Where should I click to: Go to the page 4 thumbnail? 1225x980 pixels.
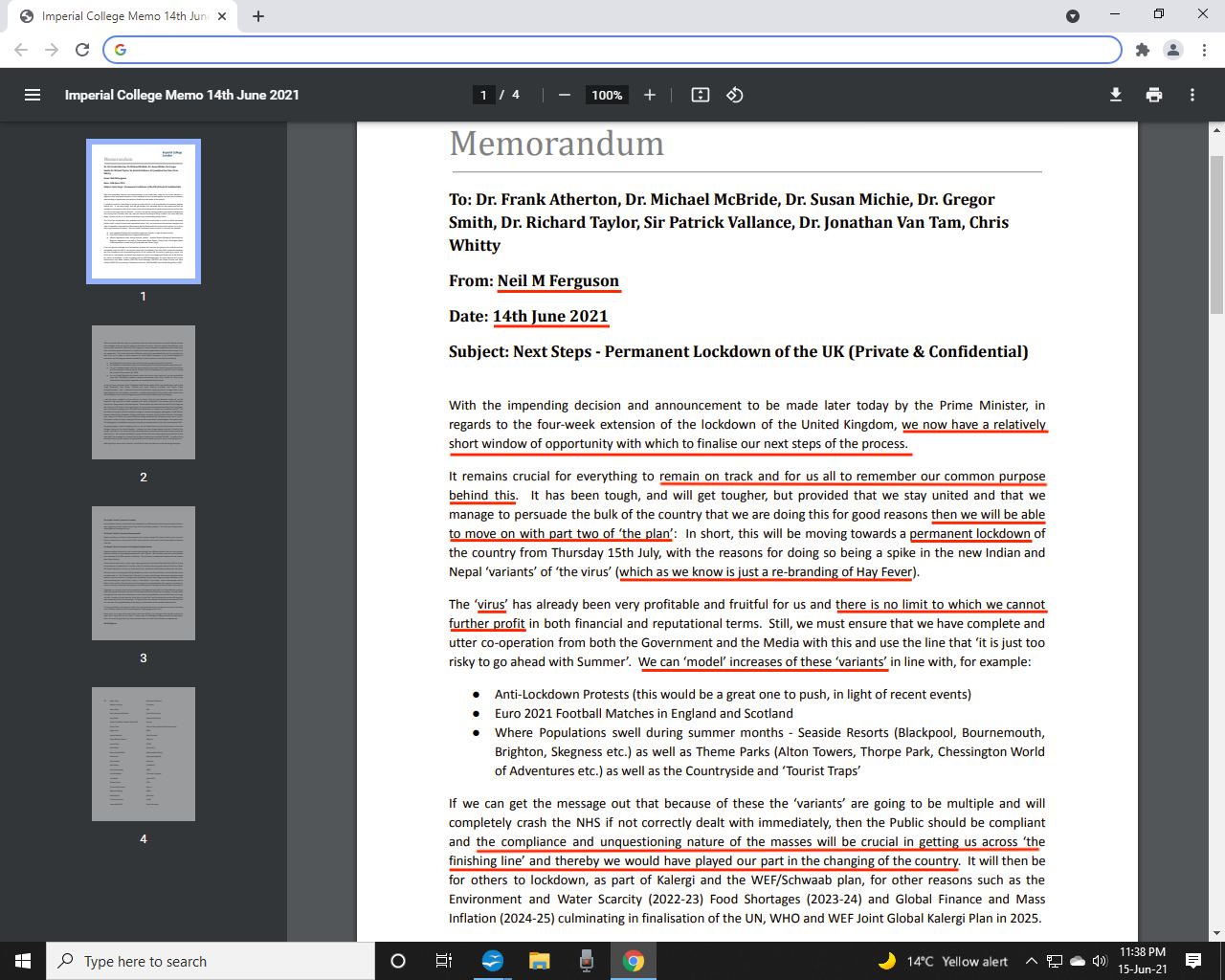click(144, 754)
